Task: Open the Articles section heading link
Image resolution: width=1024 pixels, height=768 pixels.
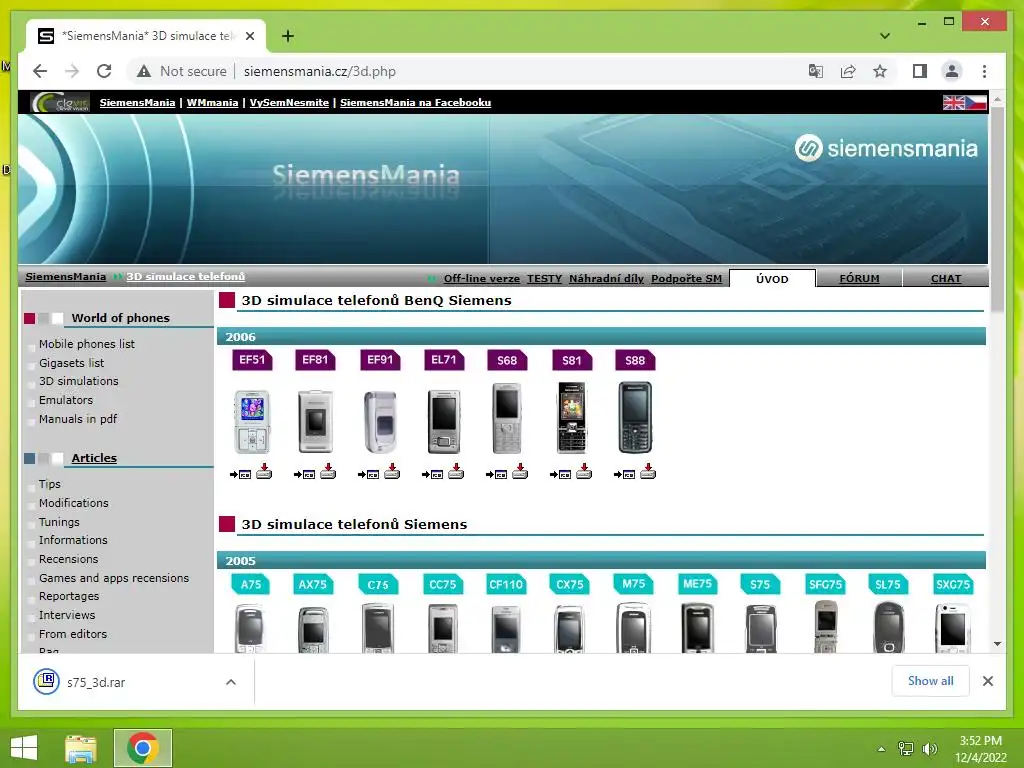Action: click(94, 458)
